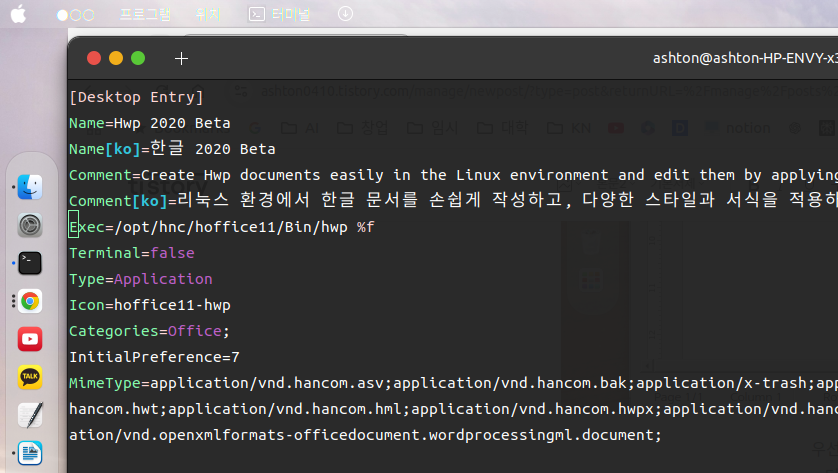Viewport: 838px width, 473px height.
Task: Click the ashton@ashton-HP-ENVY terminal title
Action: [745, 58]
